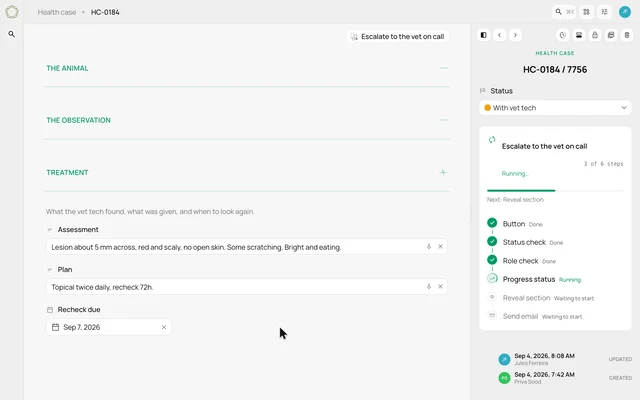The width and height of the screenshot is (640, 400).
Task: Click the Reveal section step eye icon
Action: coord(492,297)
